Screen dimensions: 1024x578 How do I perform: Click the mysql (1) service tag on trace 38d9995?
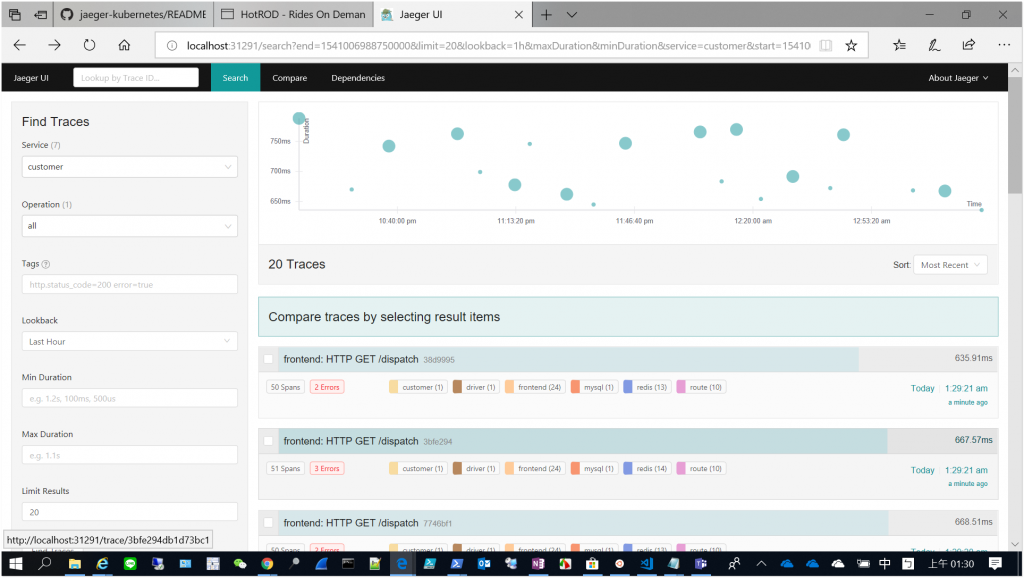(x=593, y=387)
